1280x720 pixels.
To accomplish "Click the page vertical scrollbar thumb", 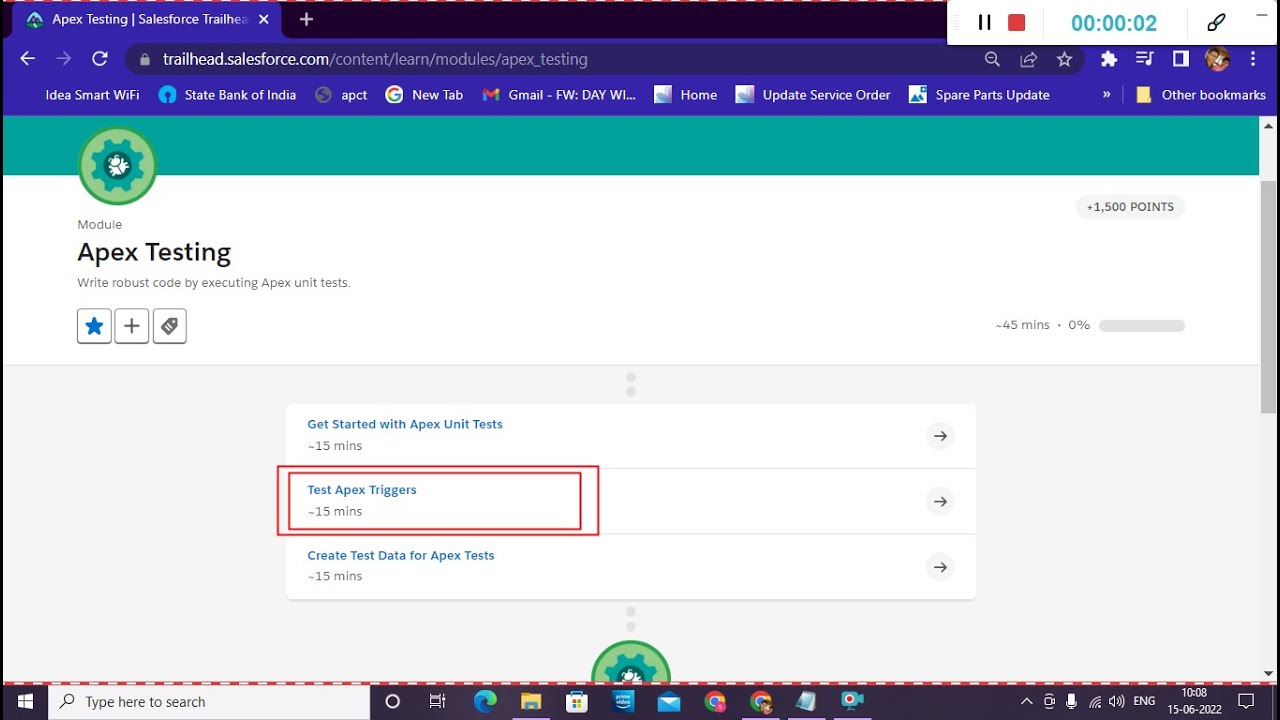I will pos(1268,297).
